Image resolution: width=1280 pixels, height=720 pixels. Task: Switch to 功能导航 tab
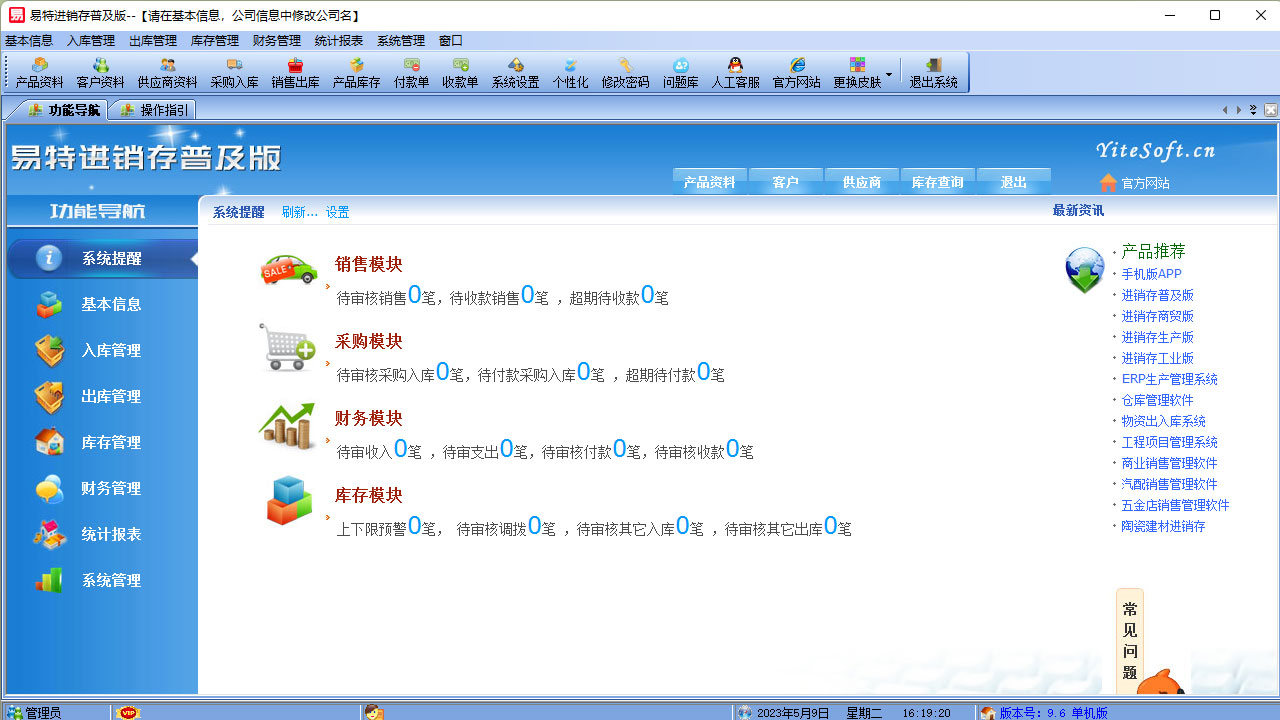tap(63, 110)
